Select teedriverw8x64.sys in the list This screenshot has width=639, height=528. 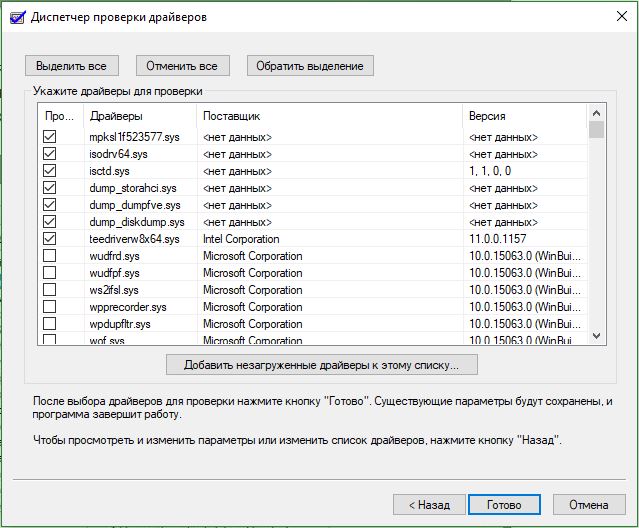click(134, 239)
